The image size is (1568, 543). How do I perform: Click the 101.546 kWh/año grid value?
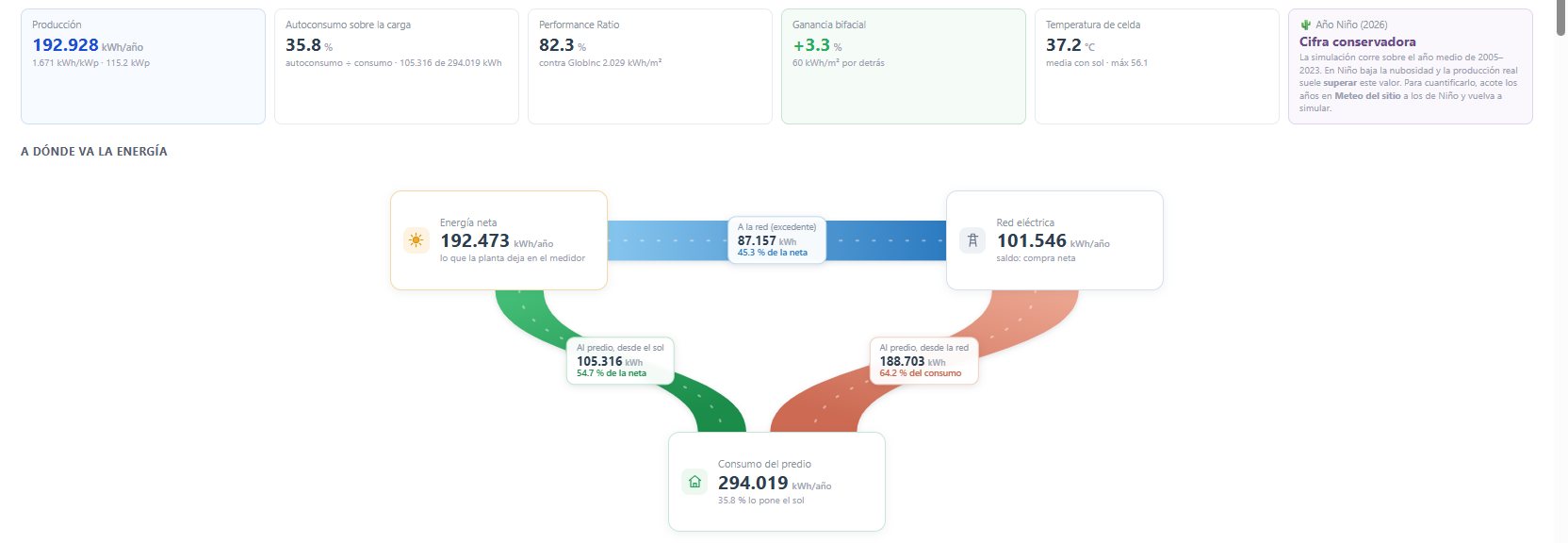[x=1053, y=241]
